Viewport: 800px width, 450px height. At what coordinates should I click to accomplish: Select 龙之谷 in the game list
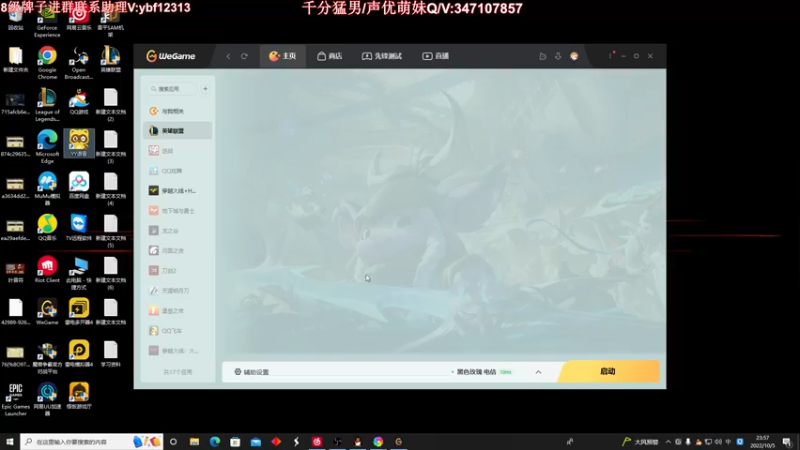pyautogui.click(x=178, y=231)
